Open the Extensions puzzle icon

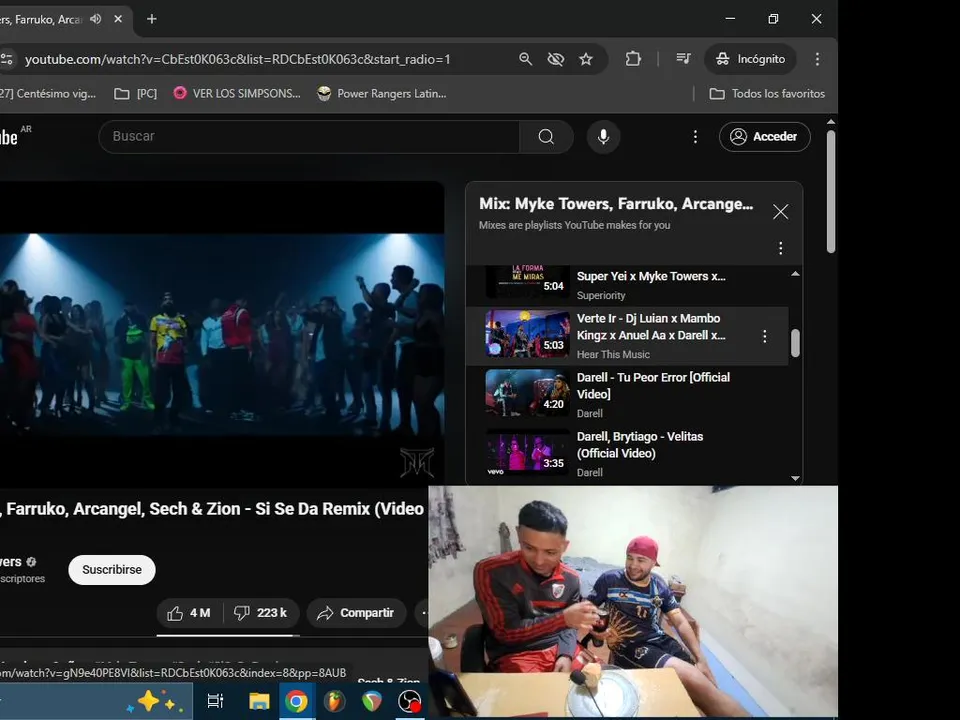tap(633, 59)
